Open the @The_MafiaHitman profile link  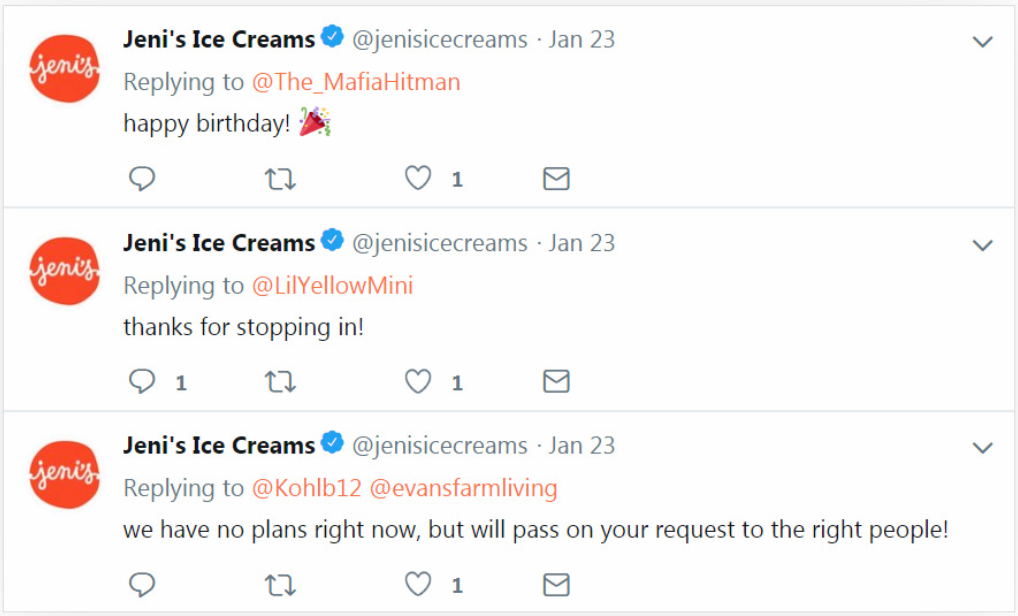[x=356, y=82]
